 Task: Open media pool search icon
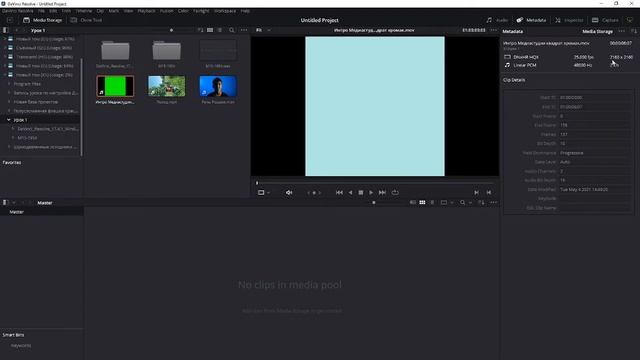click(x=462, y=202)
